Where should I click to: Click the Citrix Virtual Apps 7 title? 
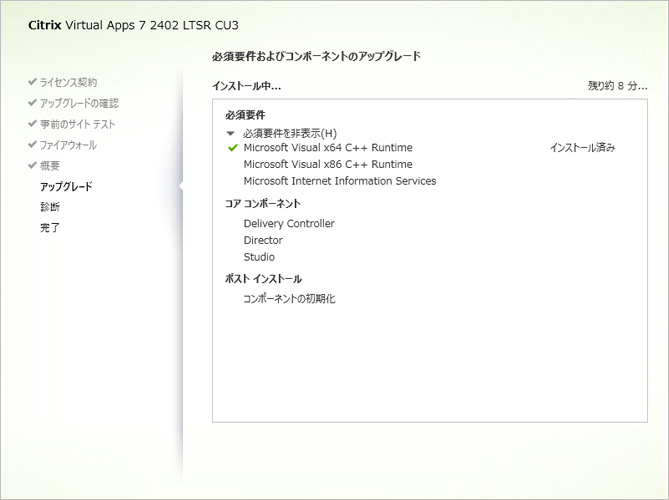point(133,24)
